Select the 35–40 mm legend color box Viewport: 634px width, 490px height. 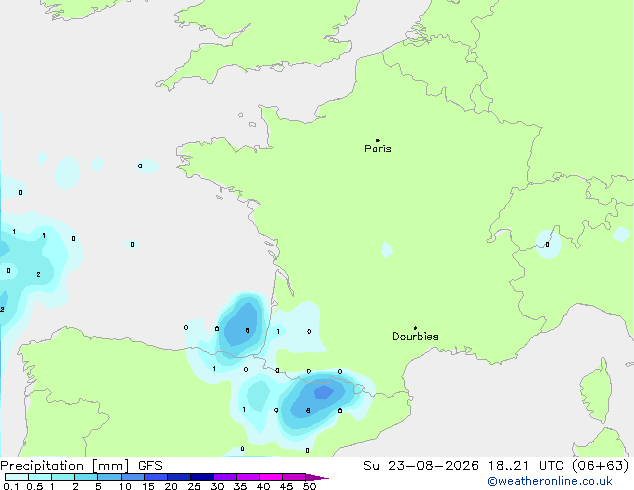click(248, 477)
